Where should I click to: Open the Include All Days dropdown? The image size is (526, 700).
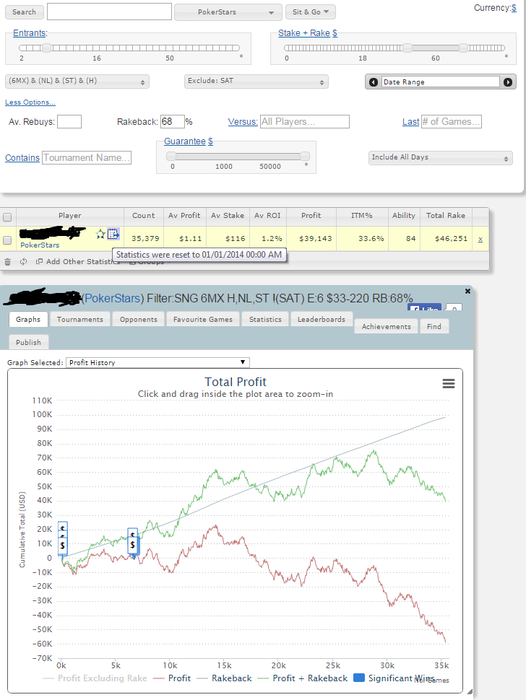pyautogui.click(x=440, y=158)
